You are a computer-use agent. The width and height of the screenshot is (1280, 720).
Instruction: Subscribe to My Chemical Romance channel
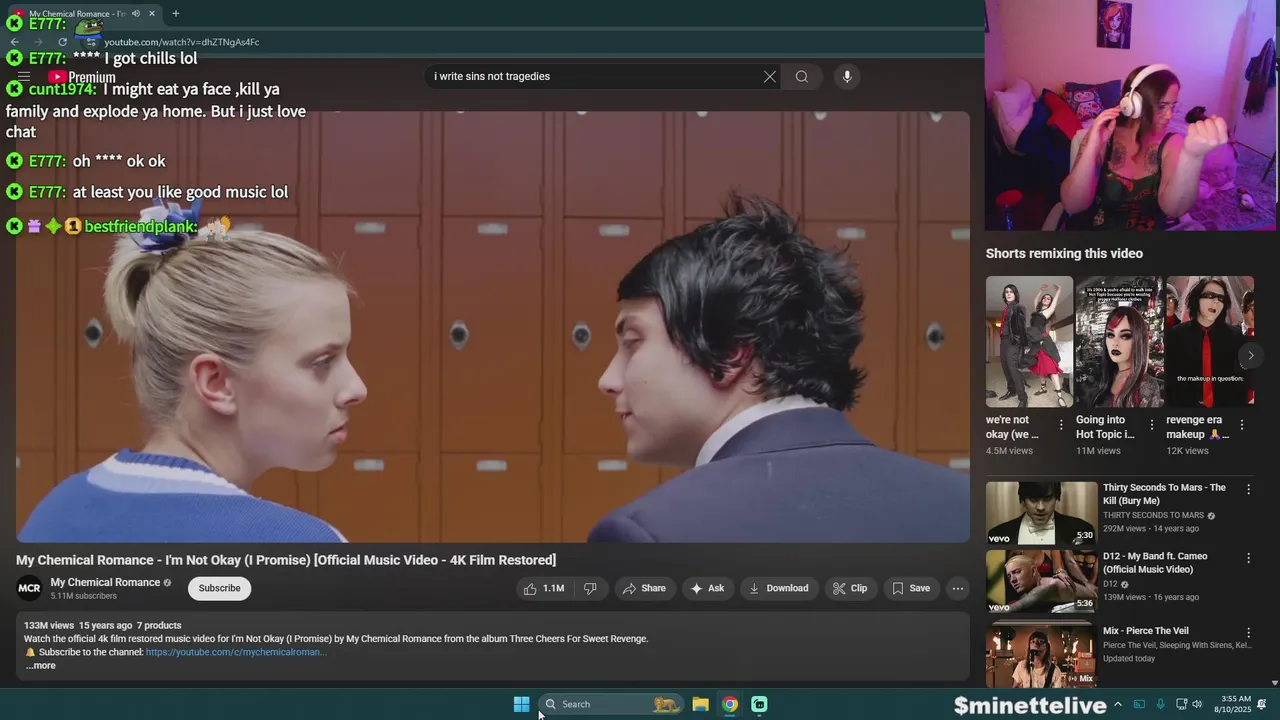click(x=219, y=588)
